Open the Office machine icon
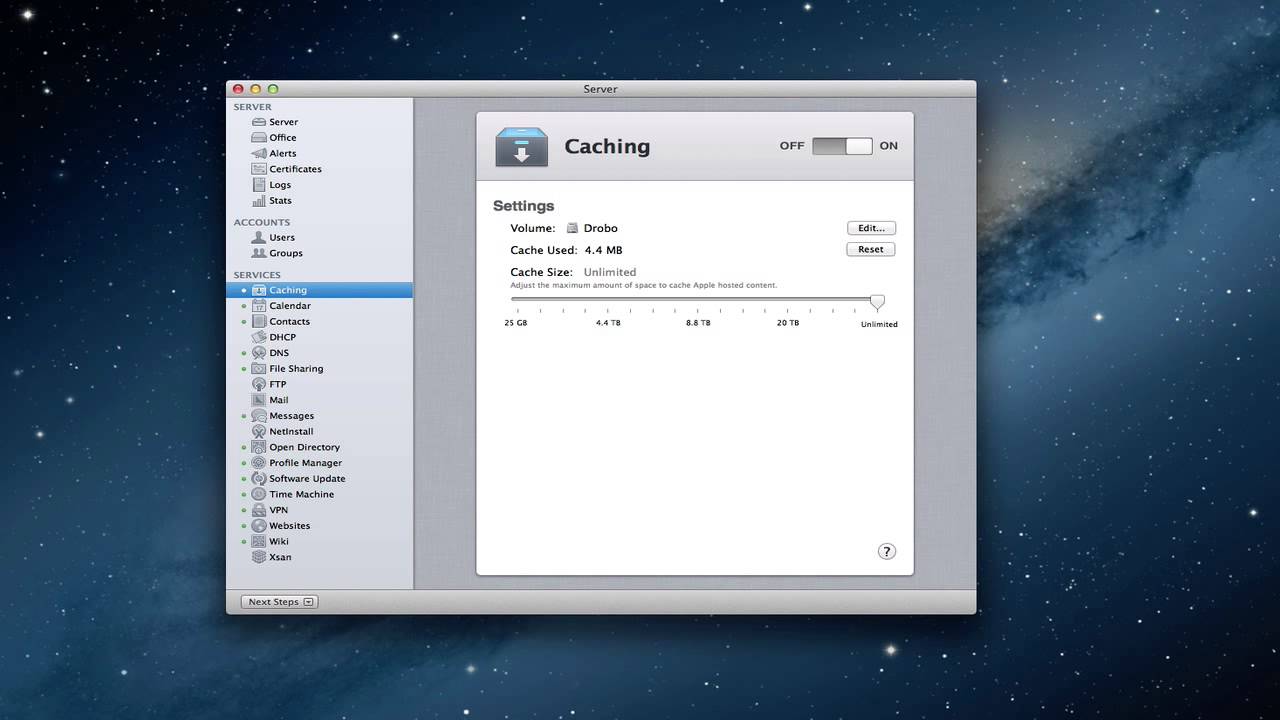This screenshot has width=1280, height=720. [x=259, y=138]
